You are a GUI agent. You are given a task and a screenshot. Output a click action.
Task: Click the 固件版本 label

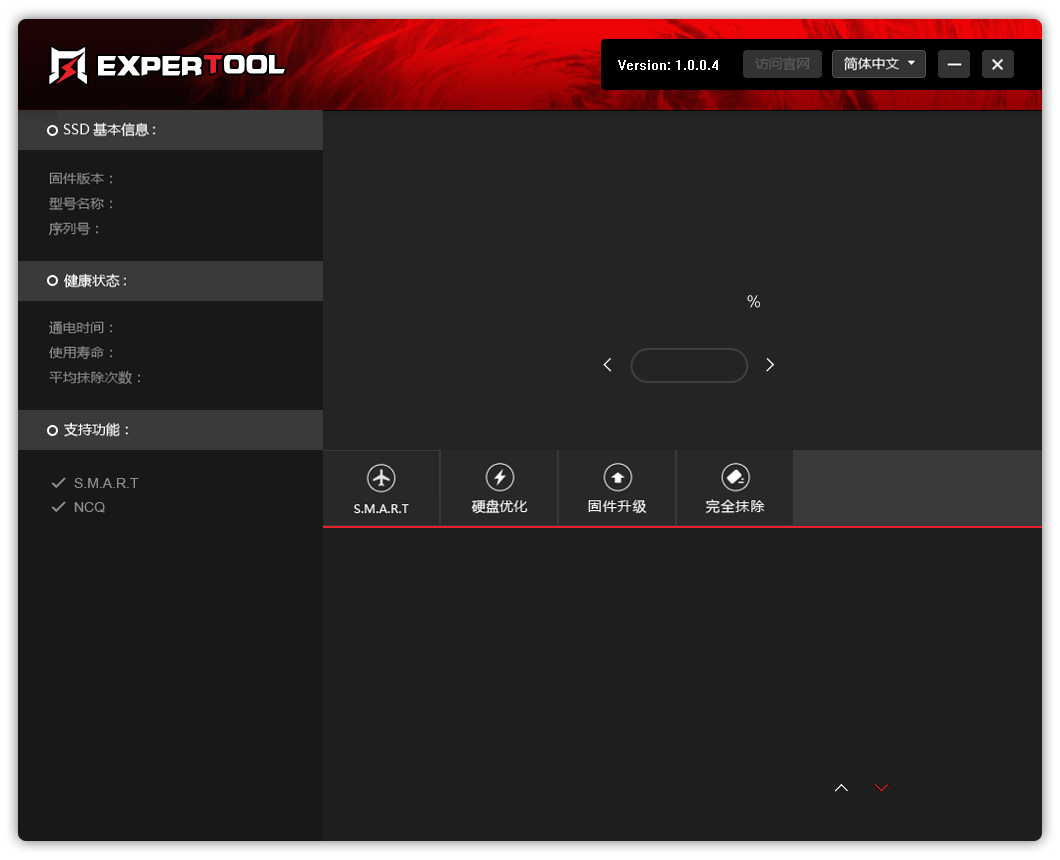pyautogui.click(x=80, y=178)
